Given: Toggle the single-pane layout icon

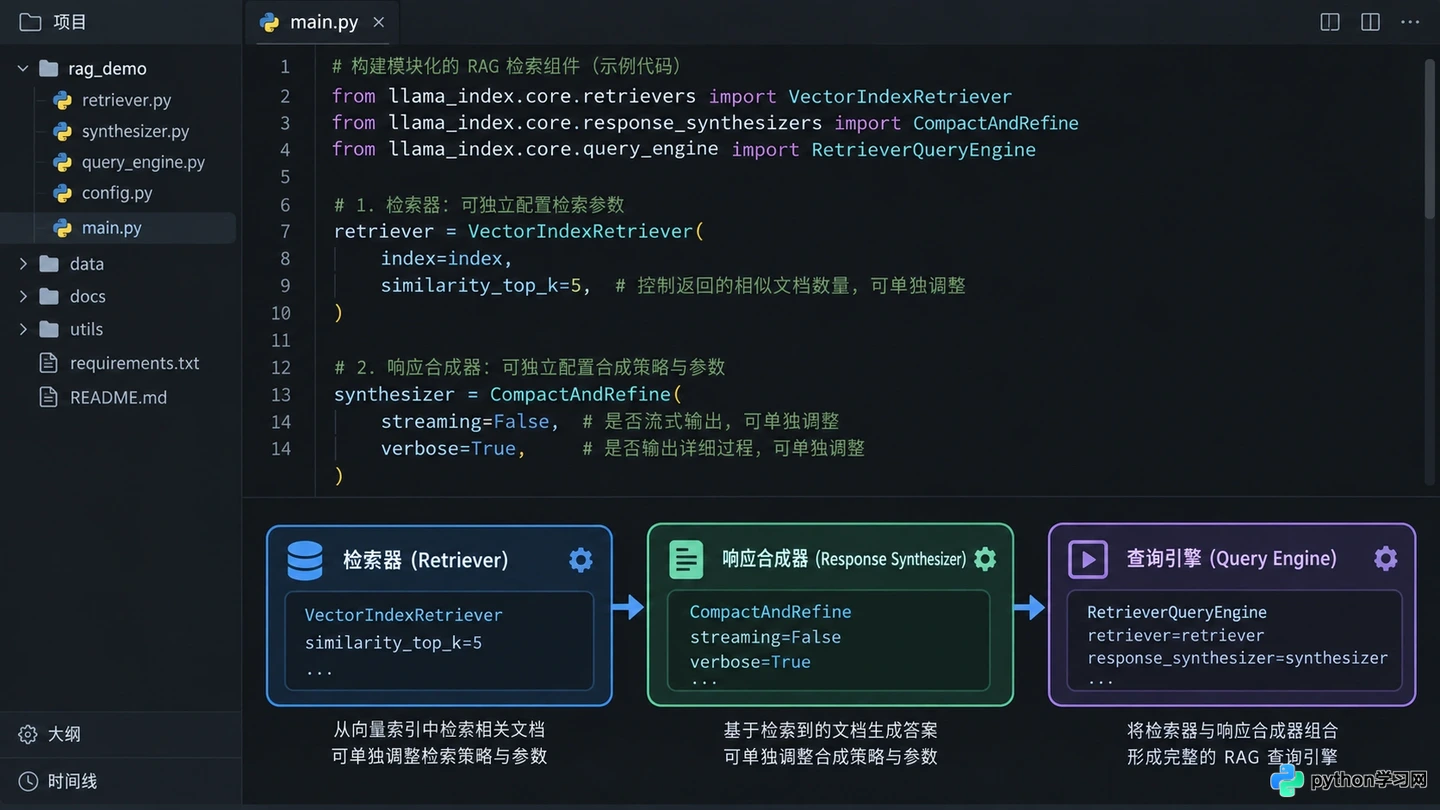Looking at the screenshot, I should pos(1330,22).
